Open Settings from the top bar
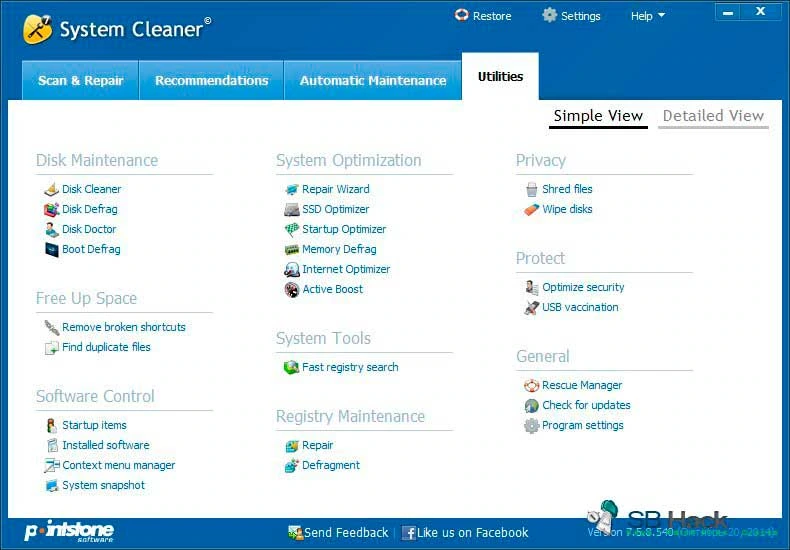This screenshot has width=790, height=550. click(571, 16)
